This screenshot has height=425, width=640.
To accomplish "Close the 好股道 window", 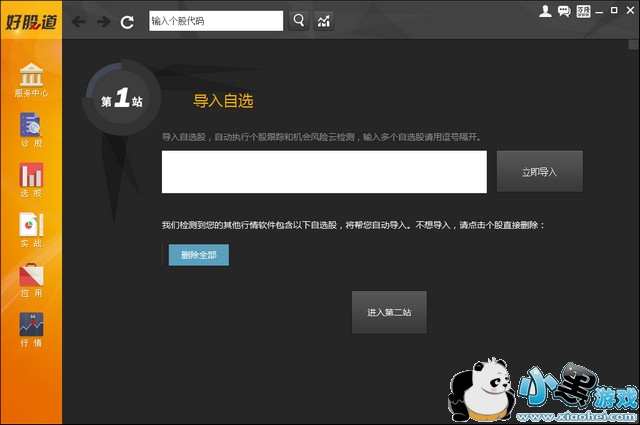I will tap(631, 10).
